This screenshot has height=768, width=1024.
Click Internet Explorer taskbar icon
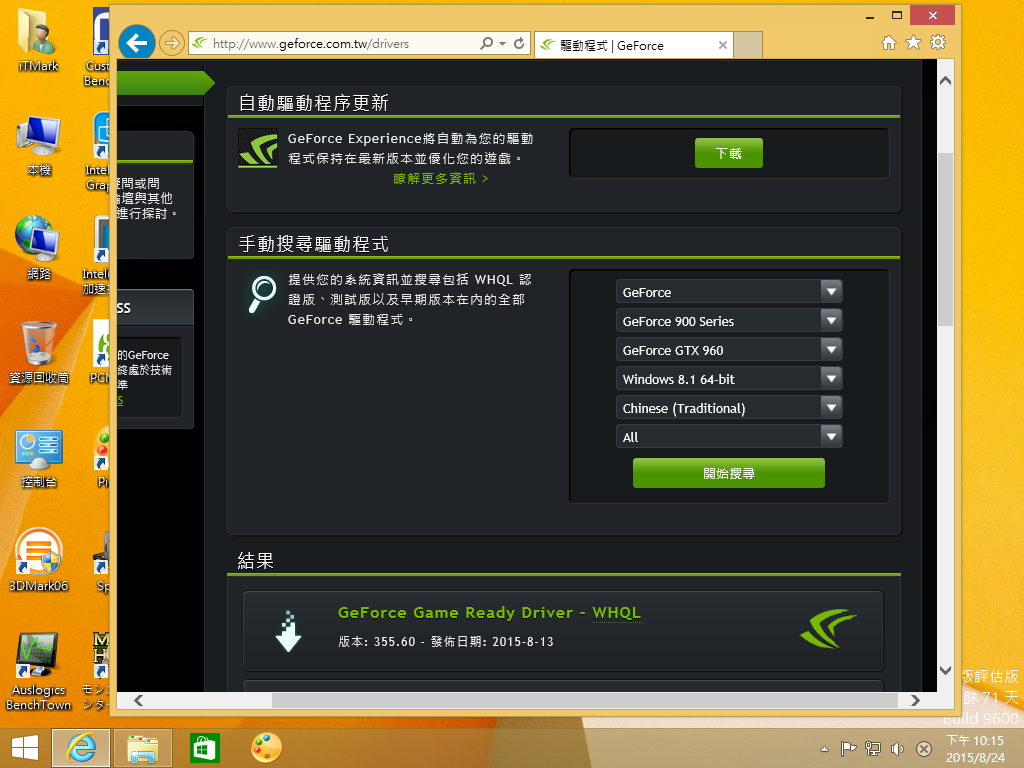(x=81, y=748)
